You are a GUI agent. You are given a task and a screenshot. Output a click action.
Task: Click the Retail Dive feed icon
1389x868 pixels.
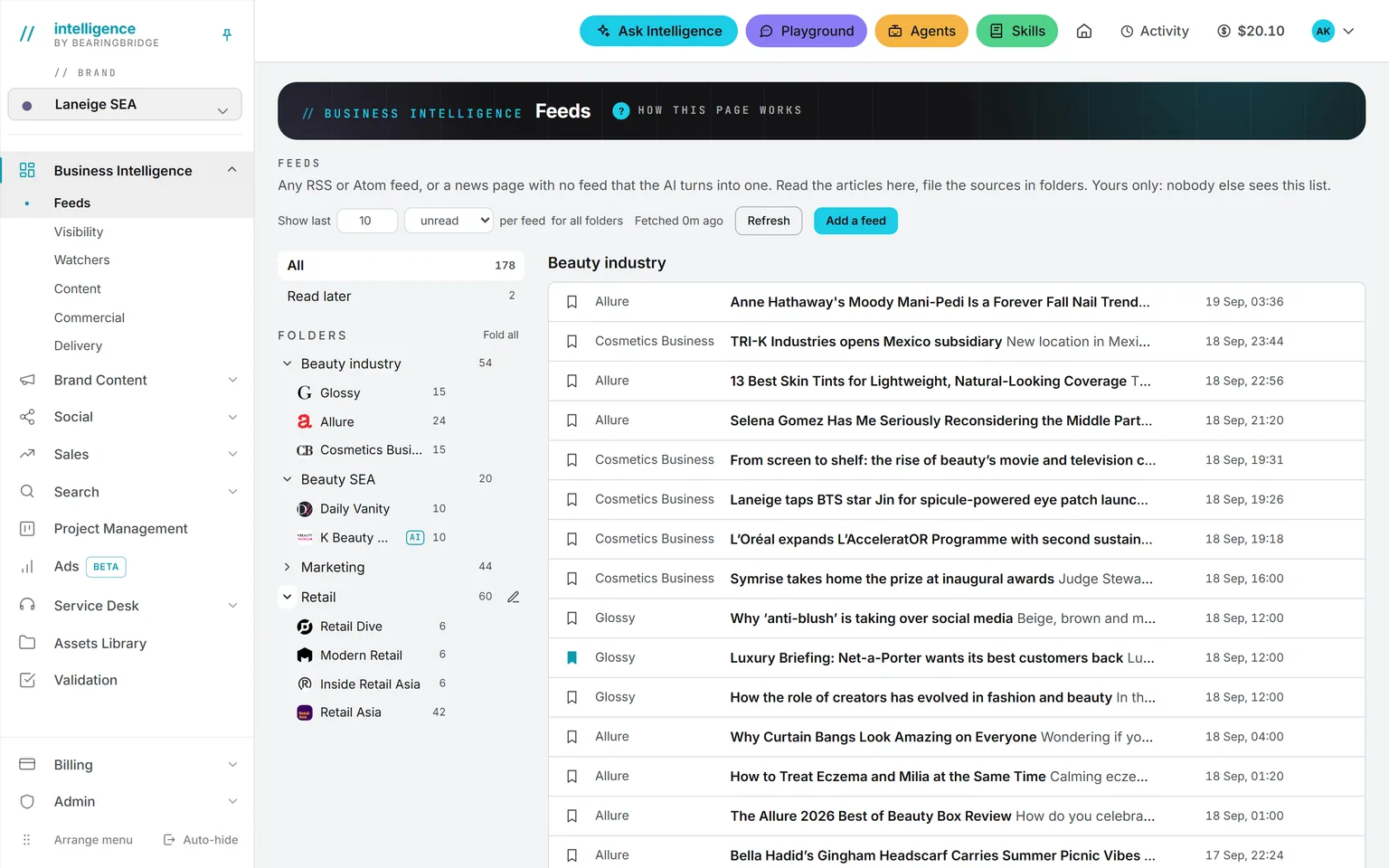(305, 627)
